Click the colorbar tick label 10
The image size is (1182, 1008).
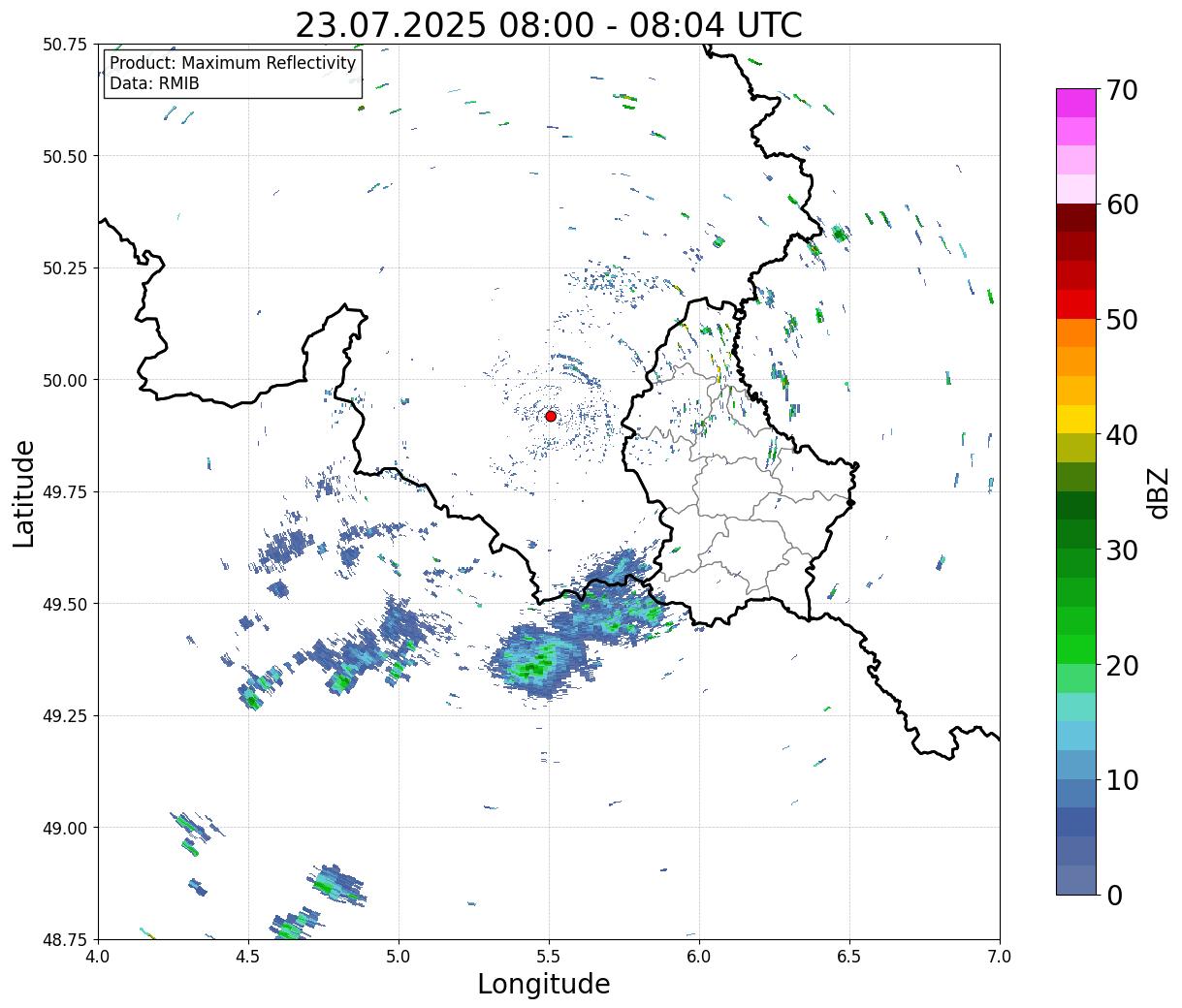point(1121,780)
